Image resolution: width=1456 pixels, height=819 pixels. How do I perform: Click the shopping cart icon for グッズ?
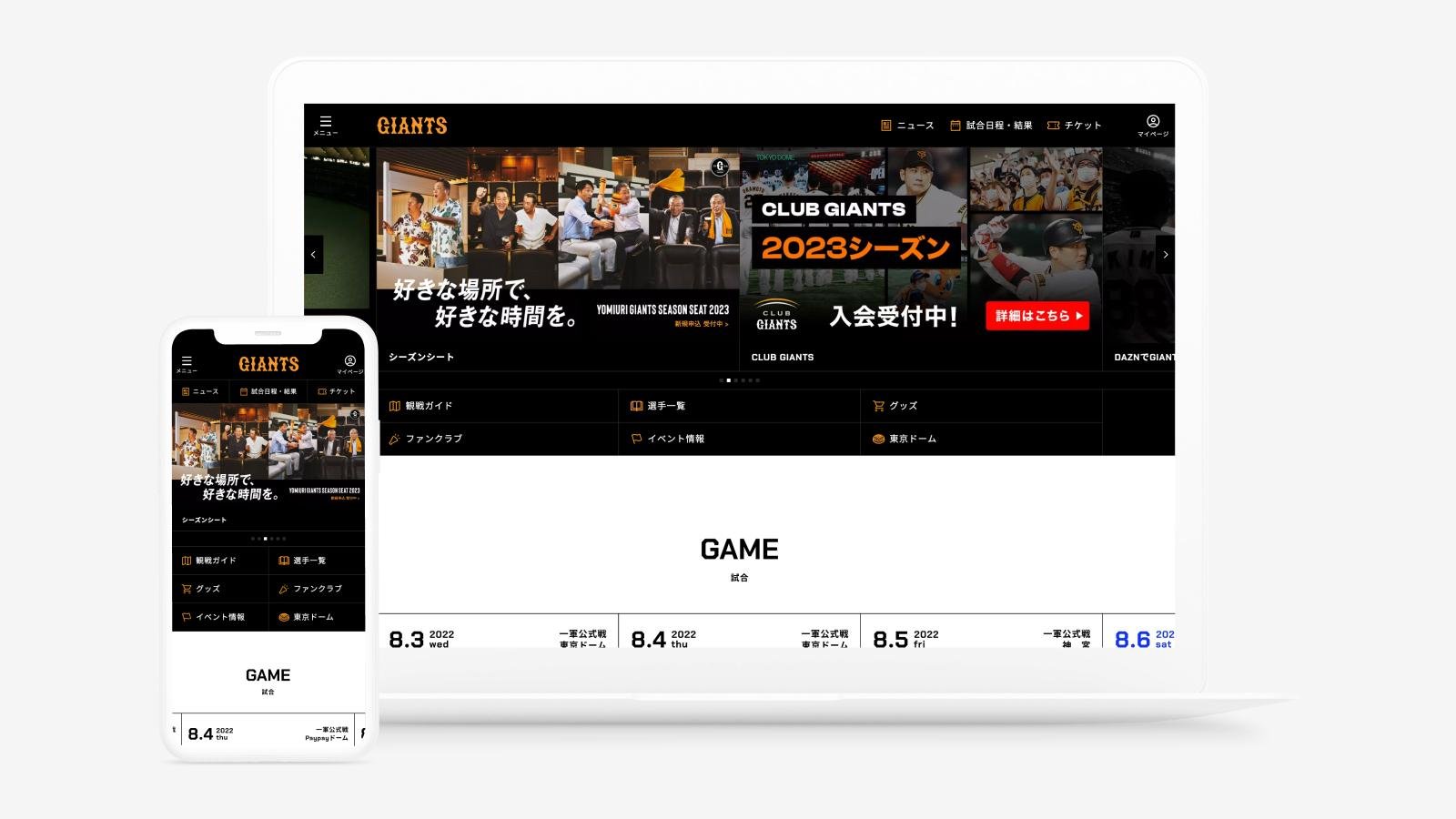pyautogui.click(x=878, y=406)
